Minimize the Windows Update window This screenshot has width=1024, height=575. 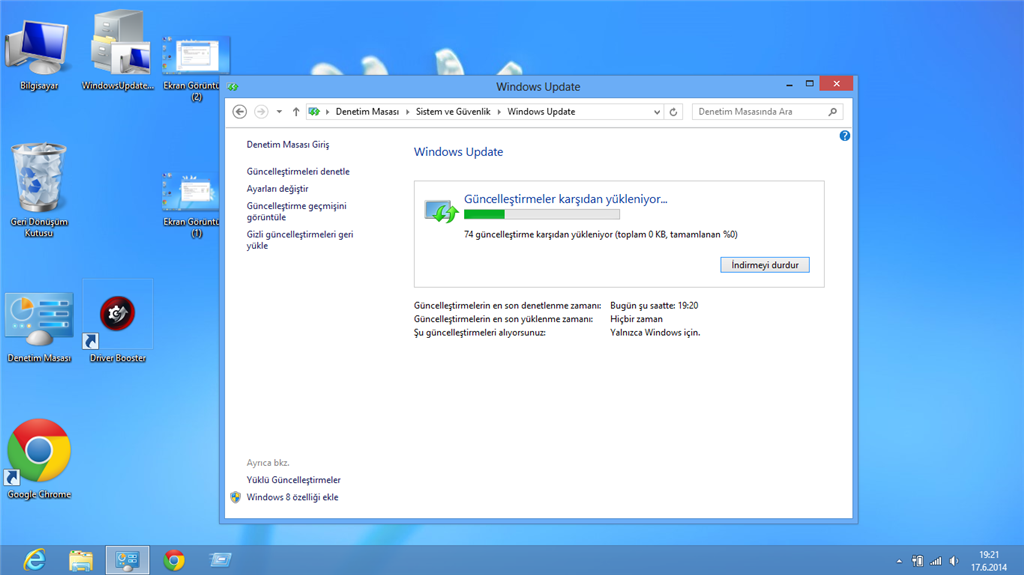tap(790, 84)
